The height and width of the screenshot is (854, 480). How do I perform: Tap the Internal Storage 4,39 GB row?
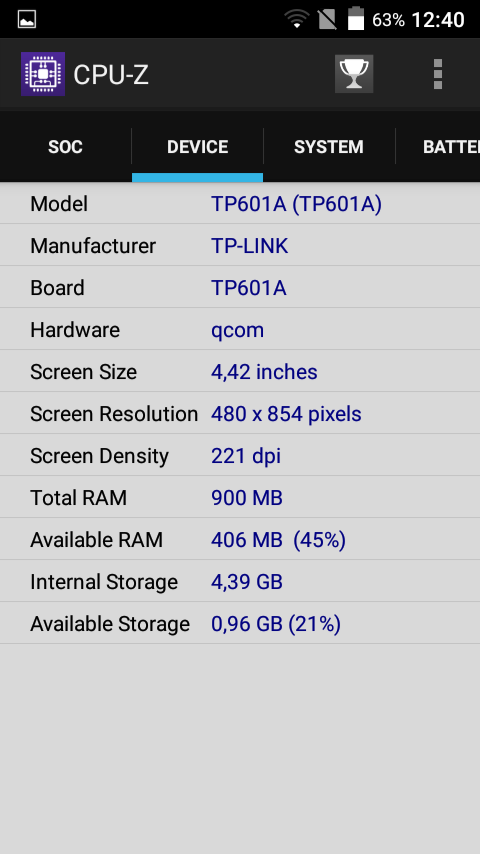pos(240,581)
